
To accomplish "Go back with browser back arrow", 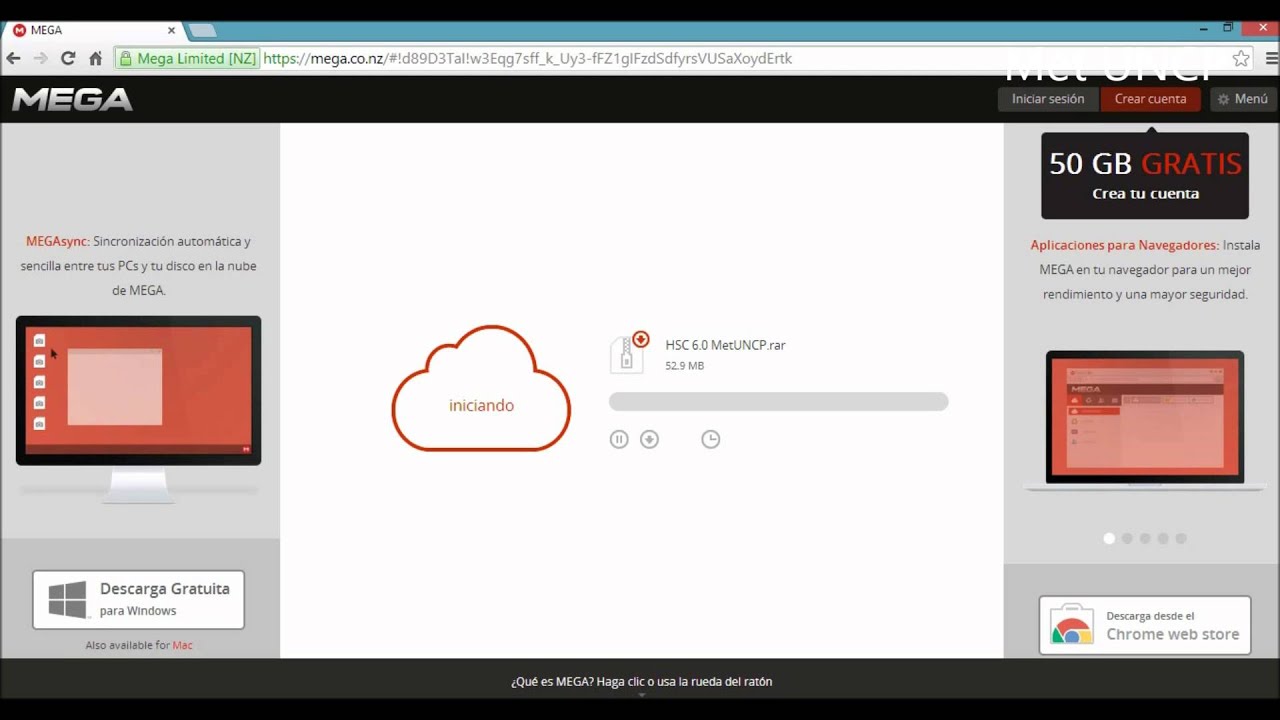I will point(13,59).
